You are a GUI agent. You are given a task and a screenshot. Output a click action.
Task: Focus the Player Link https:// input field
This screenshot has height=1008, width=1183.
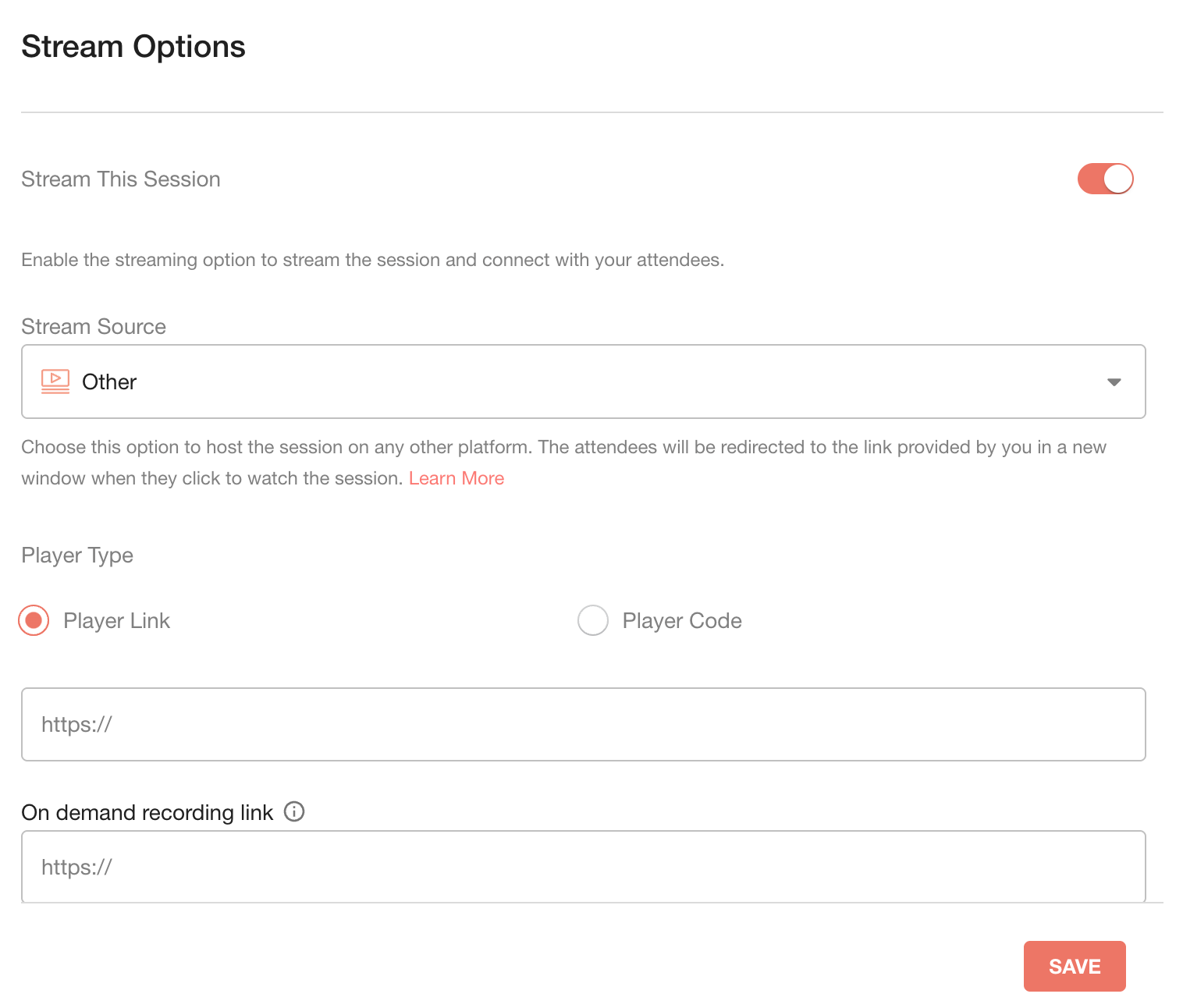[x=583, y=724]
